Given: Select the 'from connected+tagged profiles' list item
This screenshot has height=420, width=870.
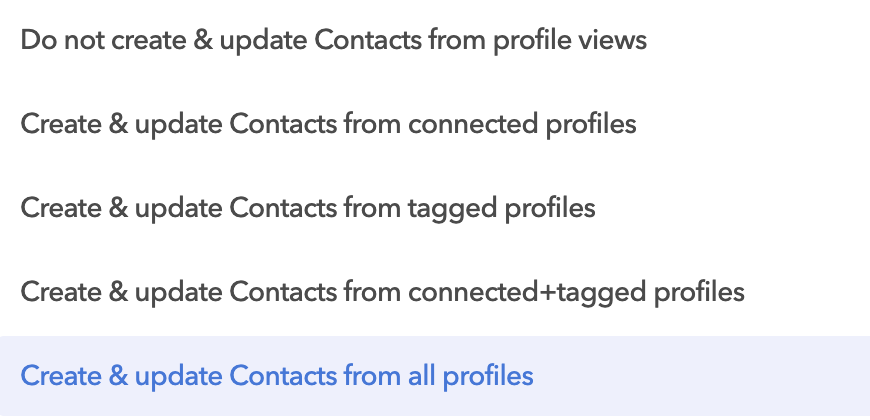Looking at the screenshot, I should click(x=435, y=293).
